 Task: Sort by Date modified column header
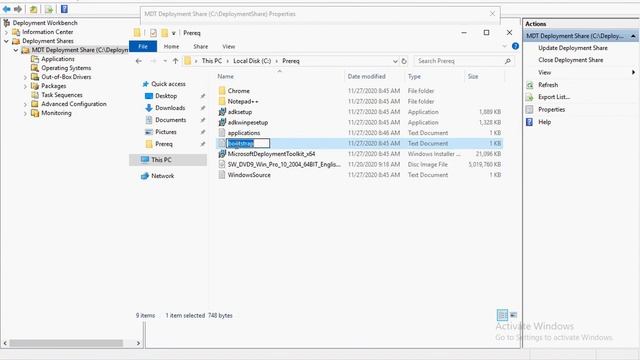coord(366,76)
